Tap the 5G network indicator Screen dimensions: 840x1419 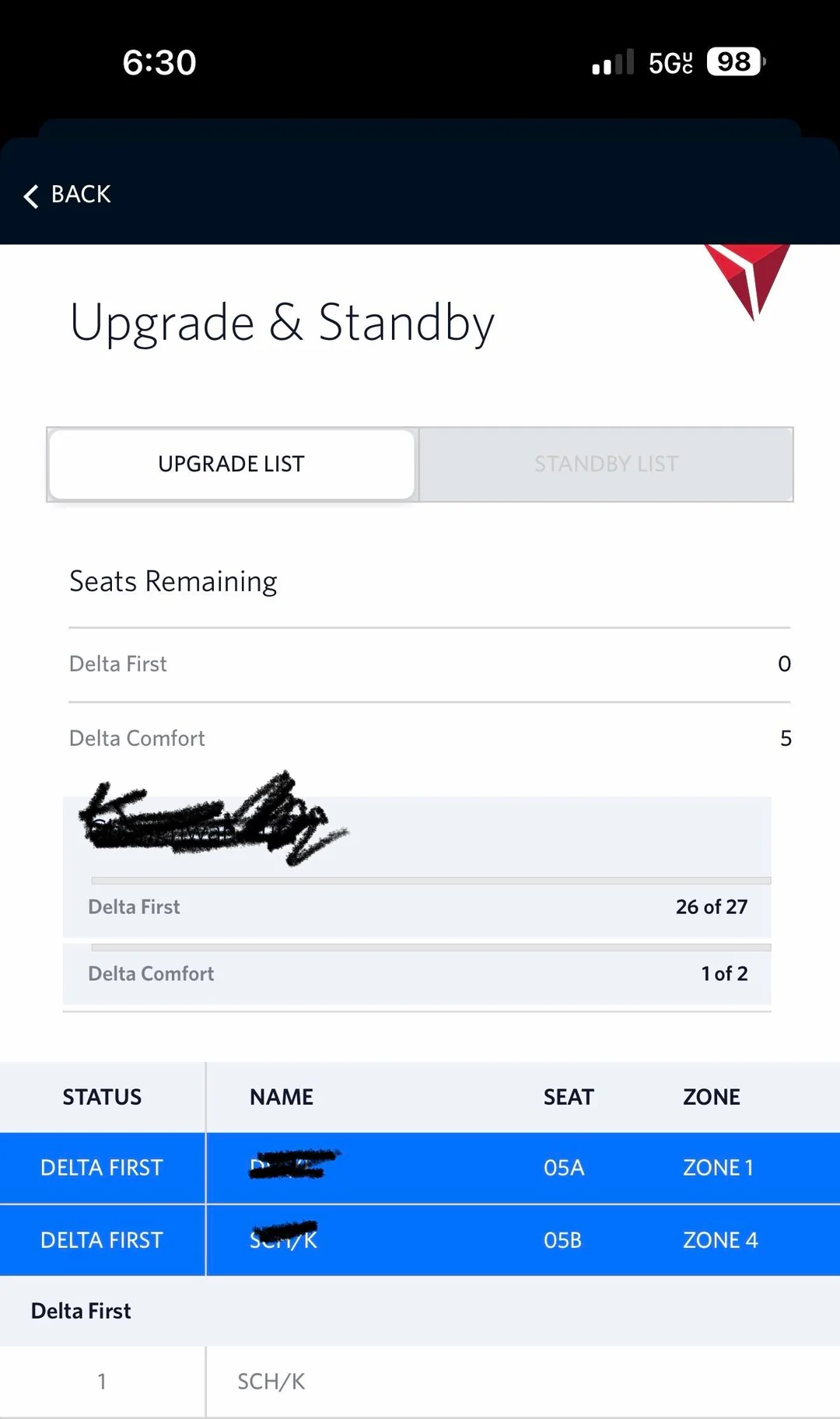670,63
